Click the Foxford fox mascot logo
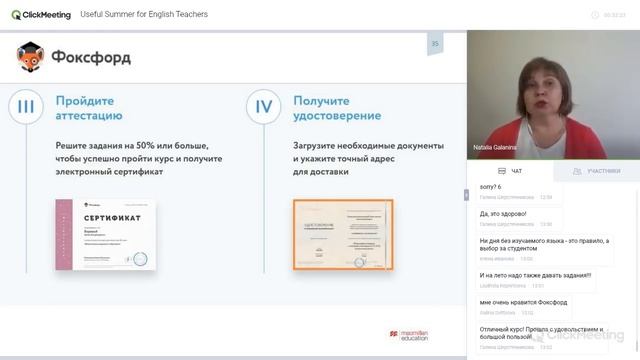The height and width of the screenshot is (360, 640). 30,57
